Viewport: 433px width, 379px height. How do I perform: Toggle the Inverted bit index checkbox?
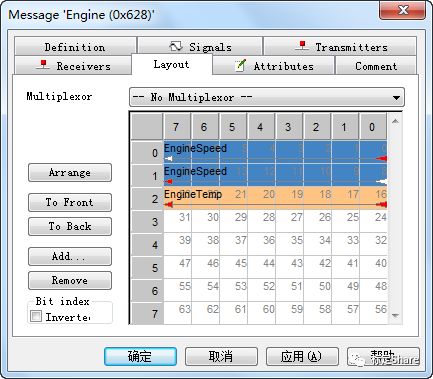[x=36, y=316]
